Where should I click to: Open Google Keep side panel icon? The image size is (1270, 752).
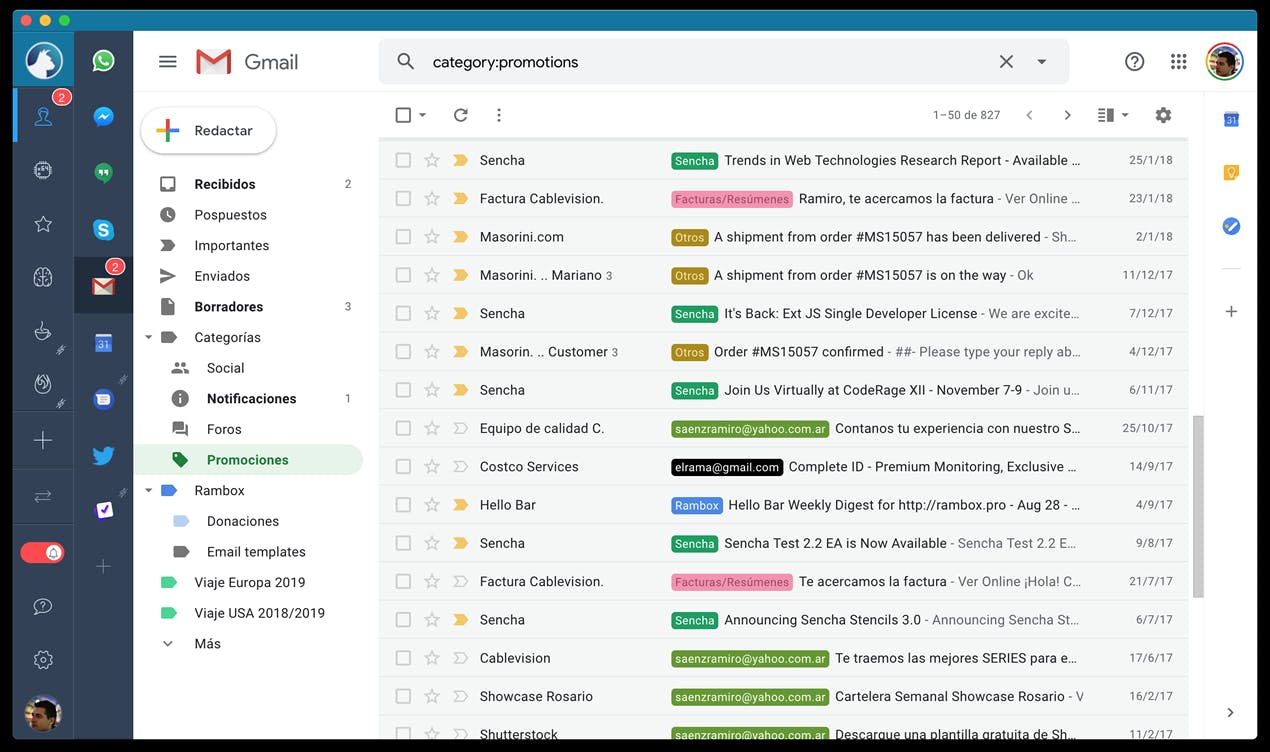point(1231,173)
